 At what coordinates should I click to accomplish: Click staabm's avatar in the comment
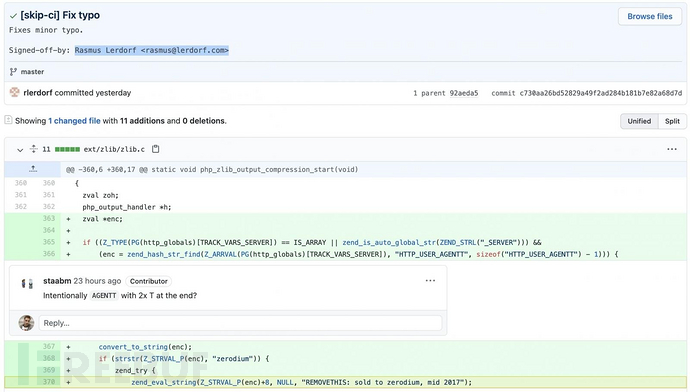point(27,284)
